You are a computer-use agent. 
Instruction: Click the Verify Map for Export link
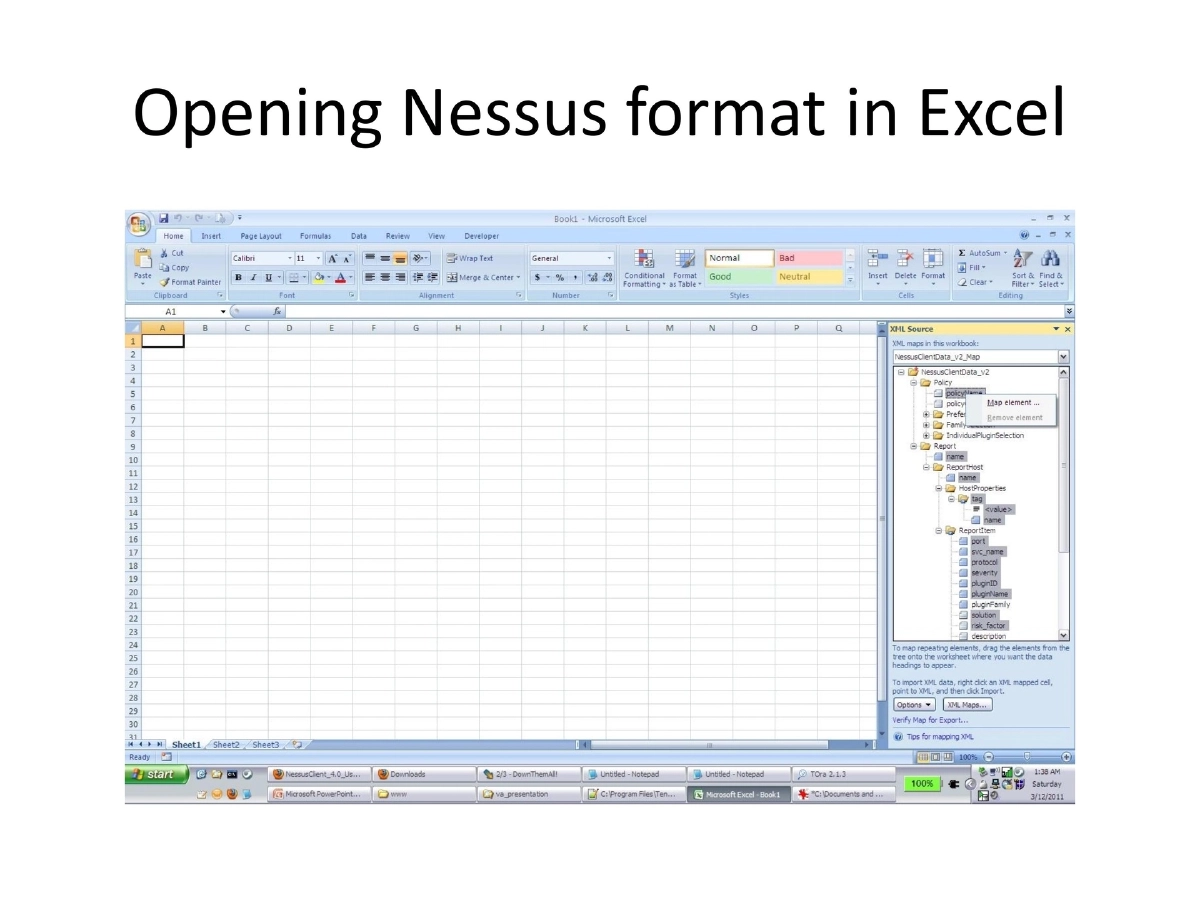pos(930,720)
